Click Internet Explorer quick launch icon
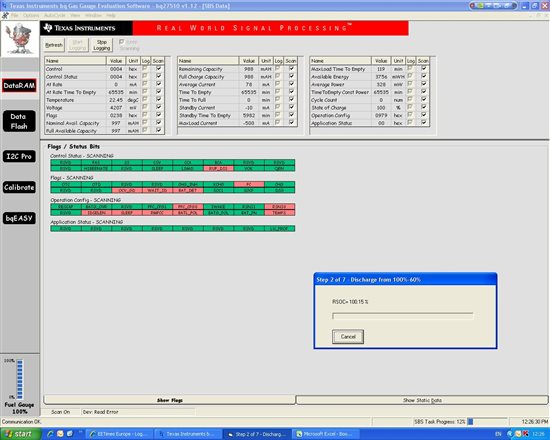This screenshot has width=550, height=440. (x=50, y=434)
